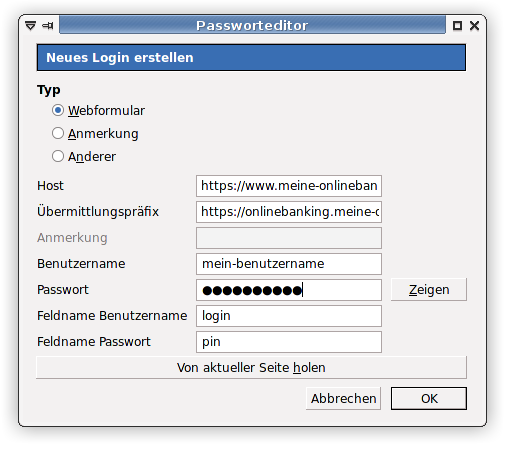Viewport: 508px width, 451px height.
Task: Select the Webformular radio button
Action: coord(58,110)
